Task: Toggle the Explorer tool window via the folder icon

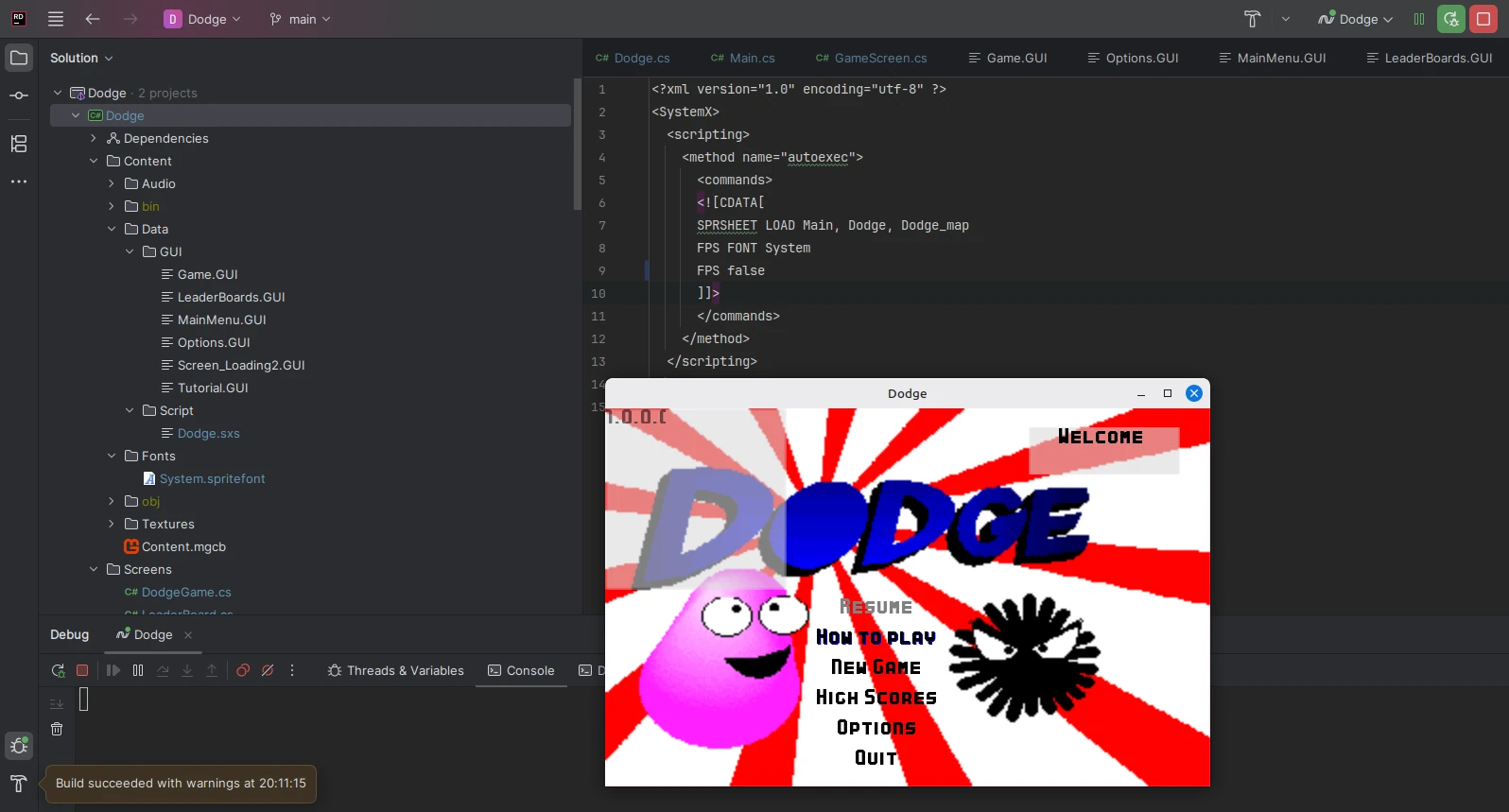Action: [x=19, y=58]
